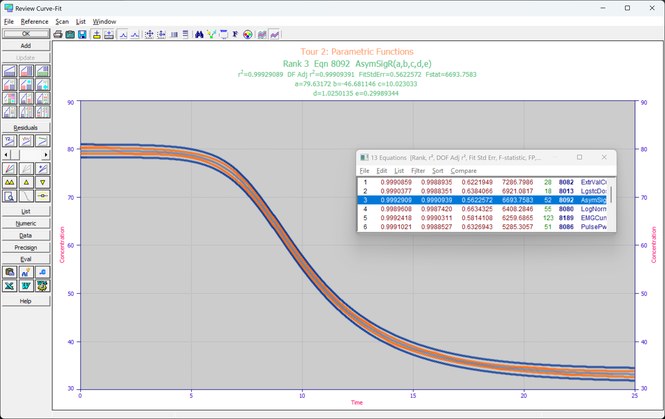The image size is (665, 419).
Task: Open the Scan menu
Action: tap(62, 22)
